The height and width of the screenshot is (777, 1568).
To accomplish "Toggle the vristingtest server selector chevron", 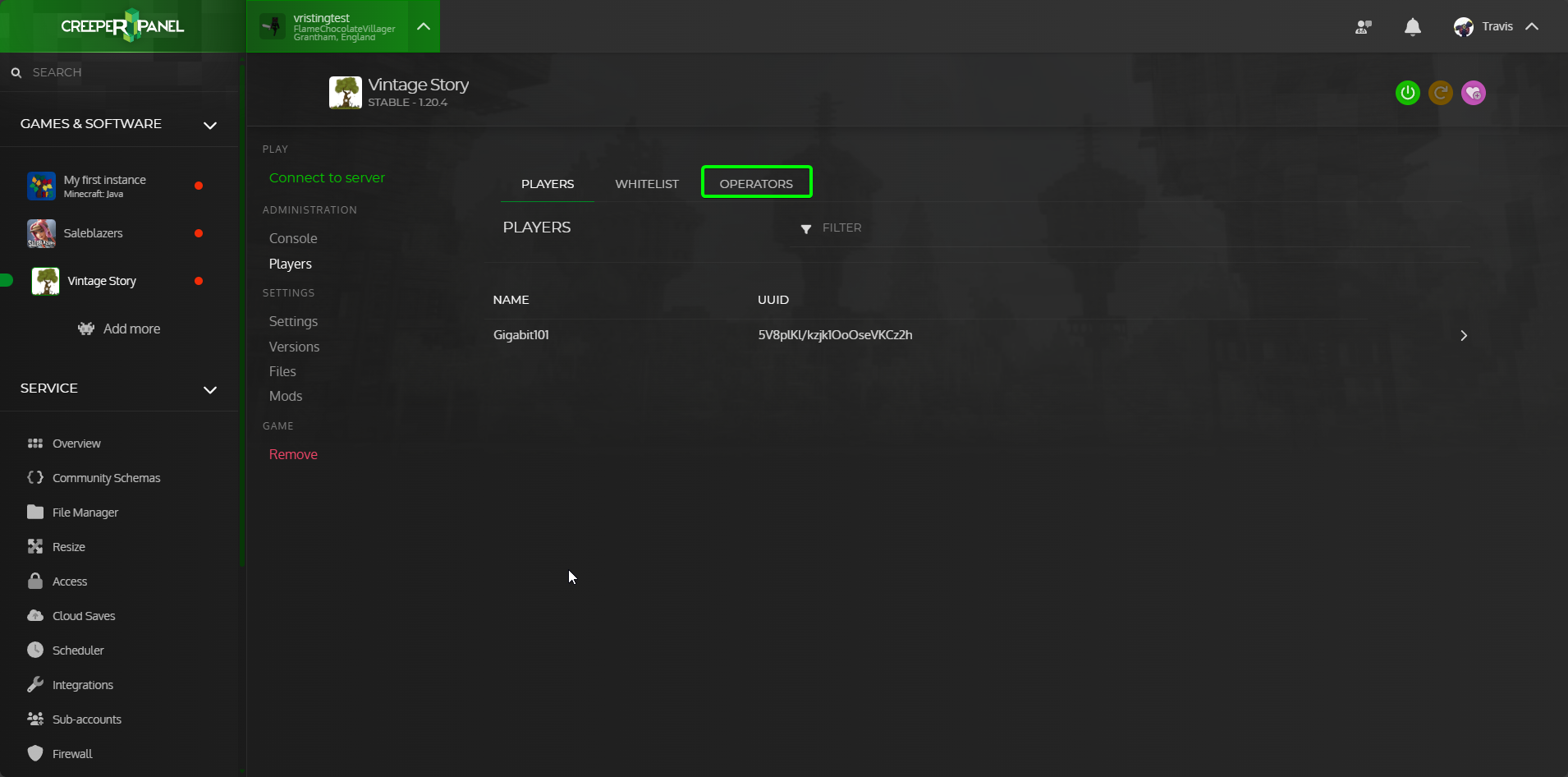I will tap(424, 26).
